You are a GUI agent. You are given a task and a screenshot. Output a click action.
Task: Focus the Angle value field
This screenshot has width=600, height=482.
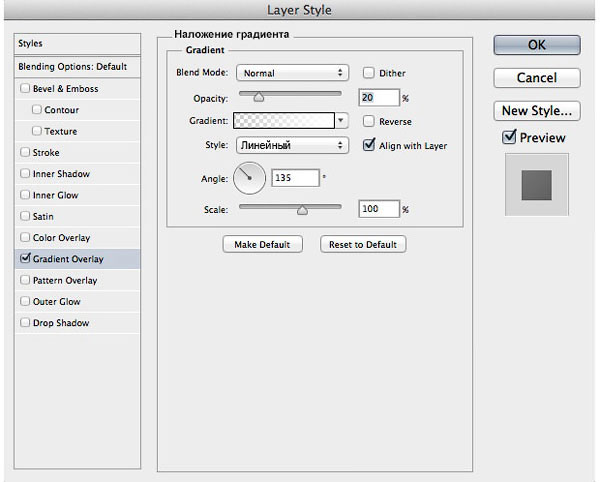[295, 178]
